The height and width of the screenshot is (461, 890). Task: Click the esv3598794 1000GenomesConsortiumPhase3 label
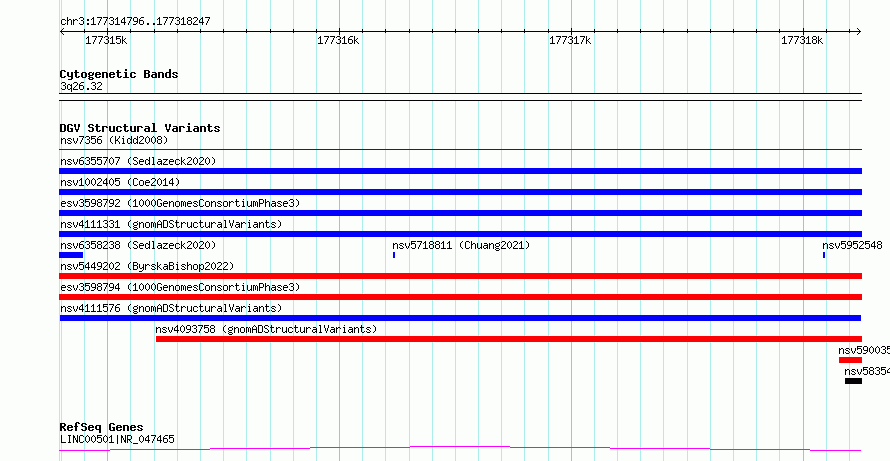click(x=180, y=287)
